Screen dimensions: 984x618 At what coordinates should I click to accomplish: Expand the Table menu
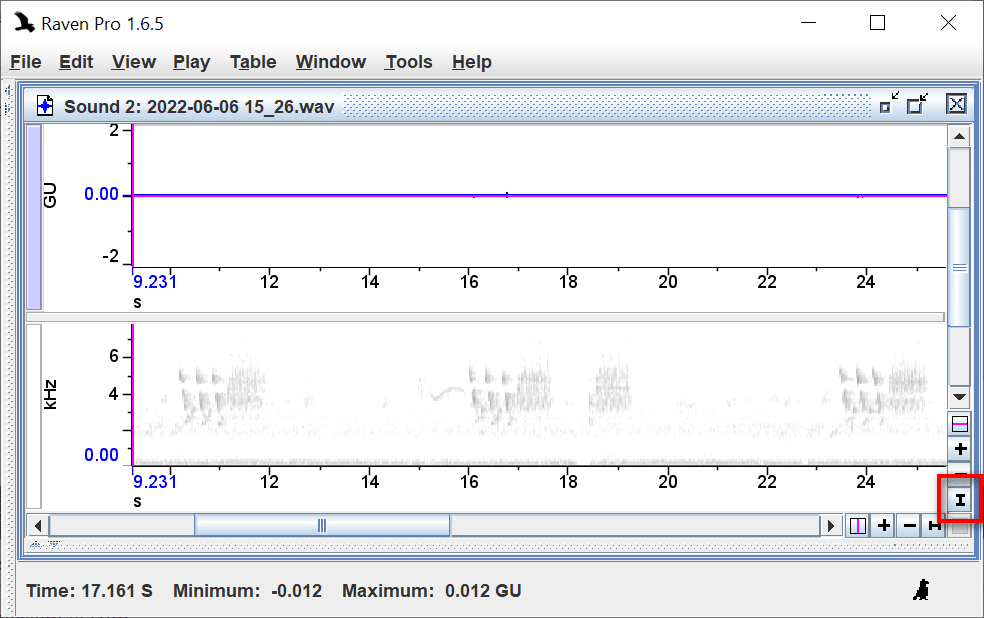tap(252, 62)
